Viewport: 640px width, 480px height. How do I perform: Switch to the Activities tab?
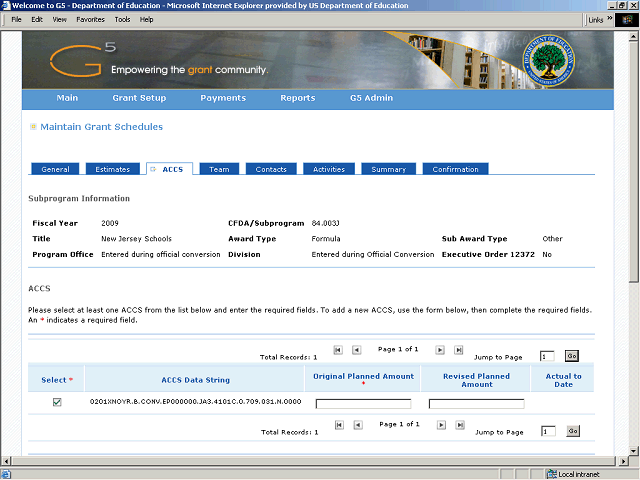(x=329, y=169)
